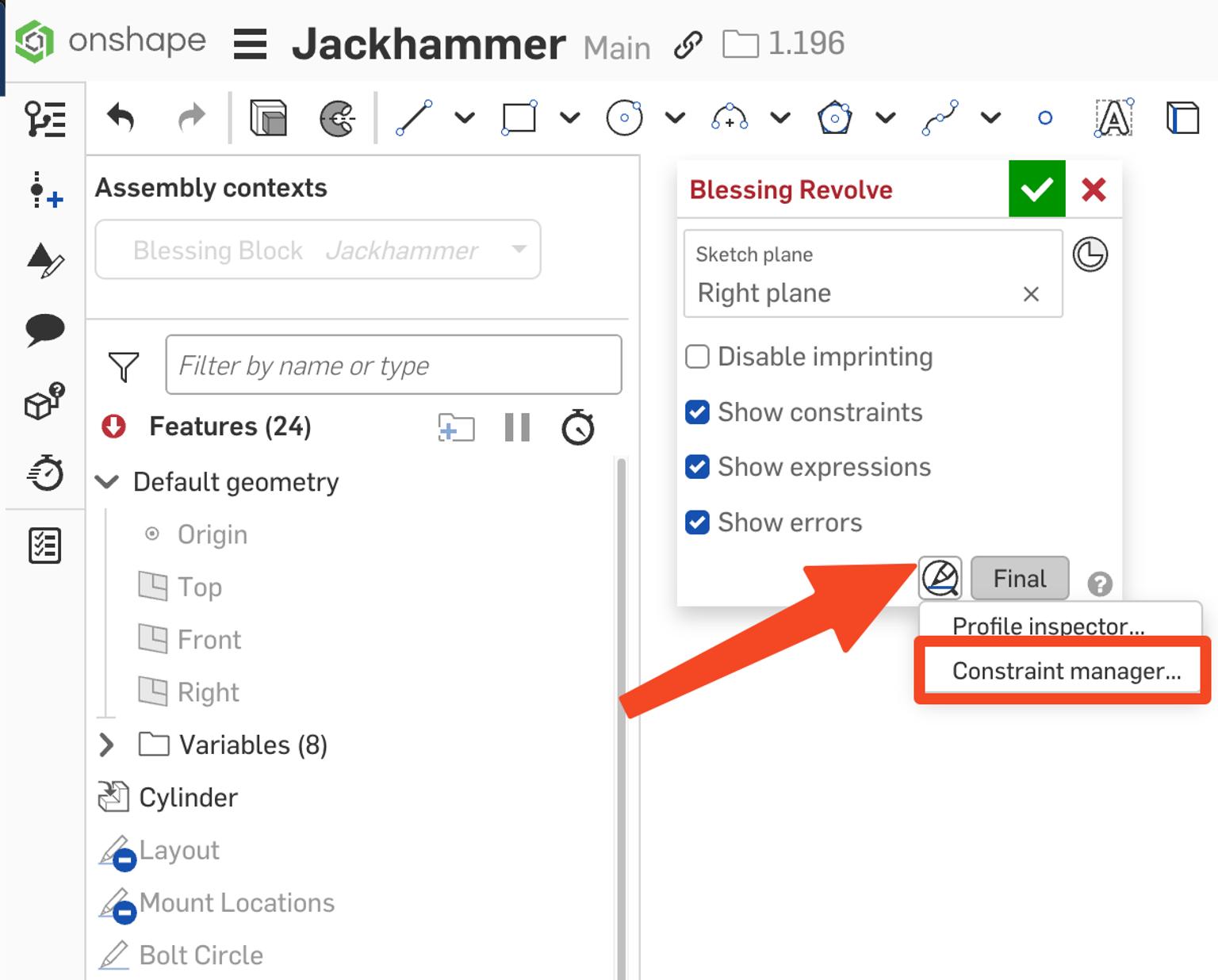
Task: Undo the last action
Action: (x=120, y=117)
